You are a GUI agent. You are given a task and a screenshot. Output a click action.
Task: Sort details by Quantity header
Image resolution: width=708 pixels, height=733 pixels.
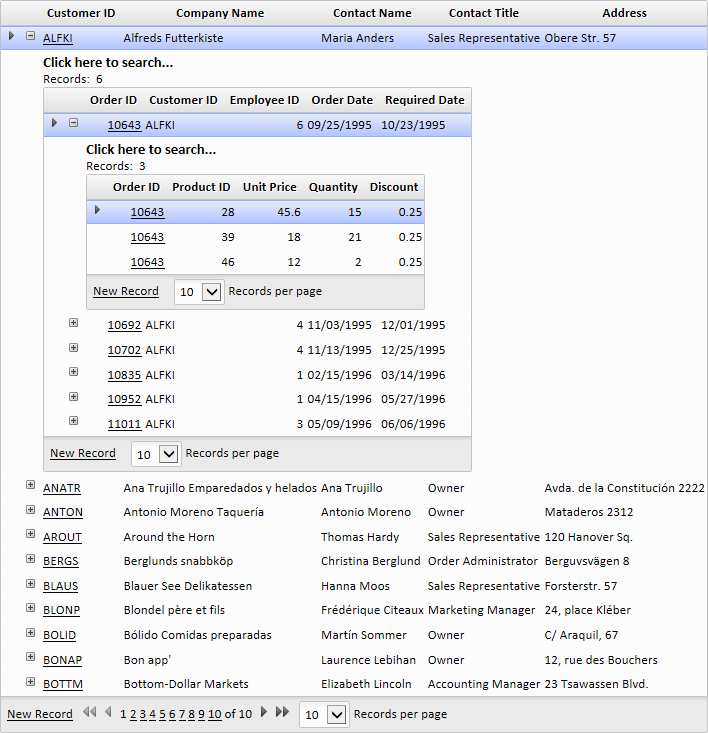pyautogui.click(x=333, y=187)
